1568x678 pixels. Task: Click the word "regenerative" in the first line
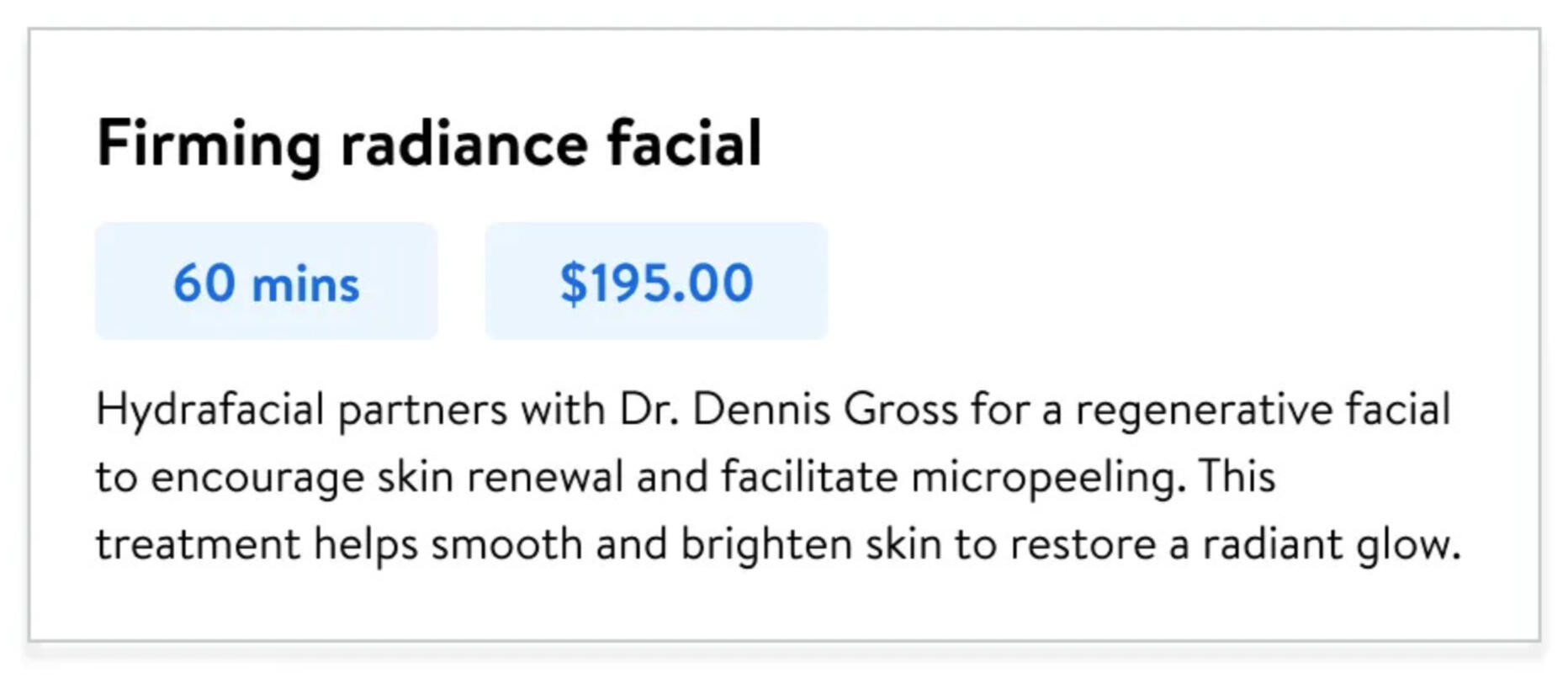point(1204,411)
